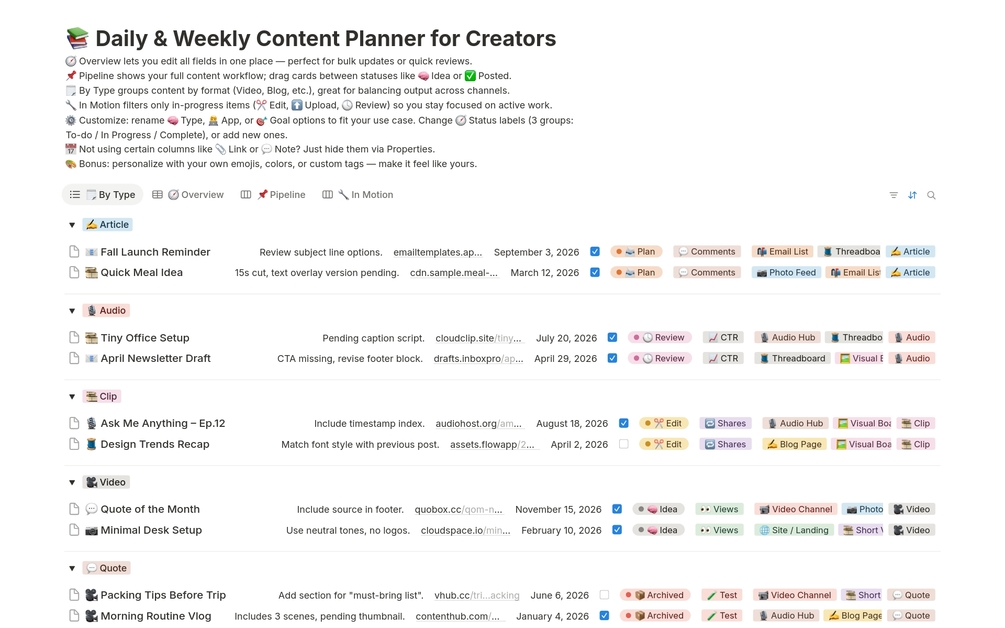Open the In Motion view tab
Screen dimensions: 1005x628
click(x=358, y=195)
